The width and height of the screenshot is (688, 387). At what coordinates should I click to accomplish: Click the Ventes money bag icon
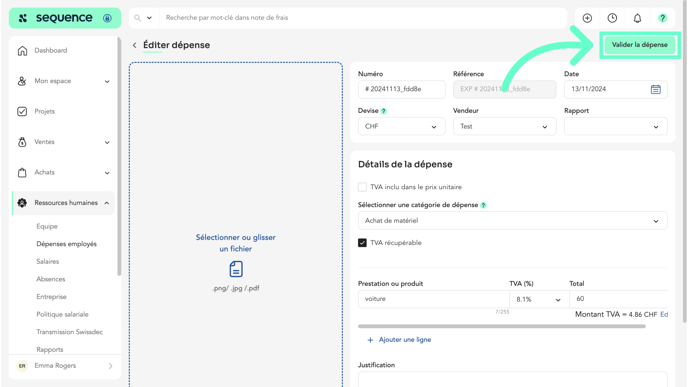coord(22,142)
